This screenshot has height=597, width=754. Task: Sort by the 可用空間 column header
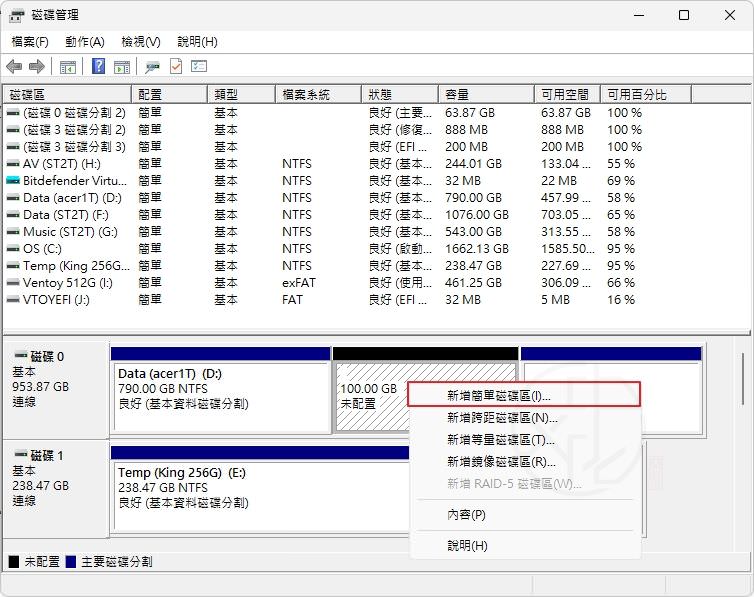click(568, 95)
